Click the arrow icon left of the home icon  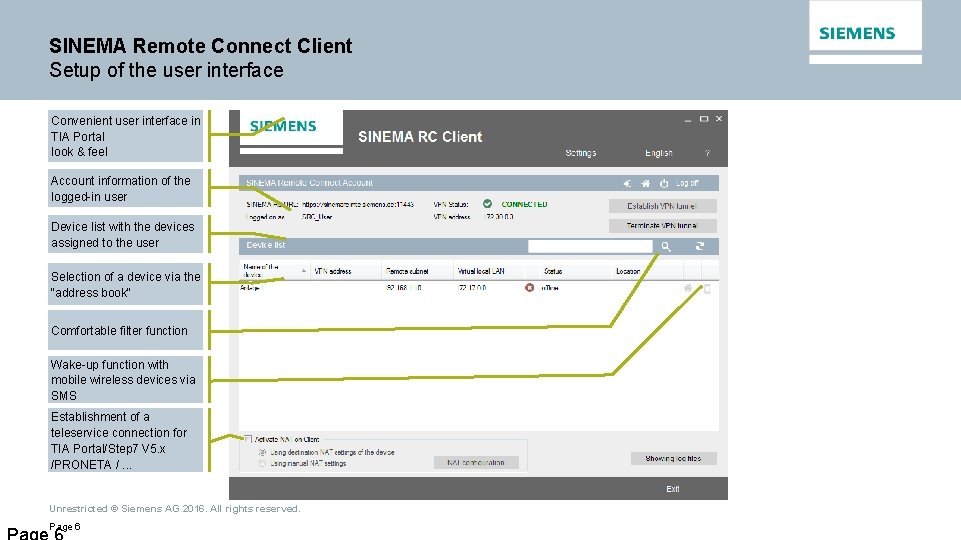pos(627,183)
